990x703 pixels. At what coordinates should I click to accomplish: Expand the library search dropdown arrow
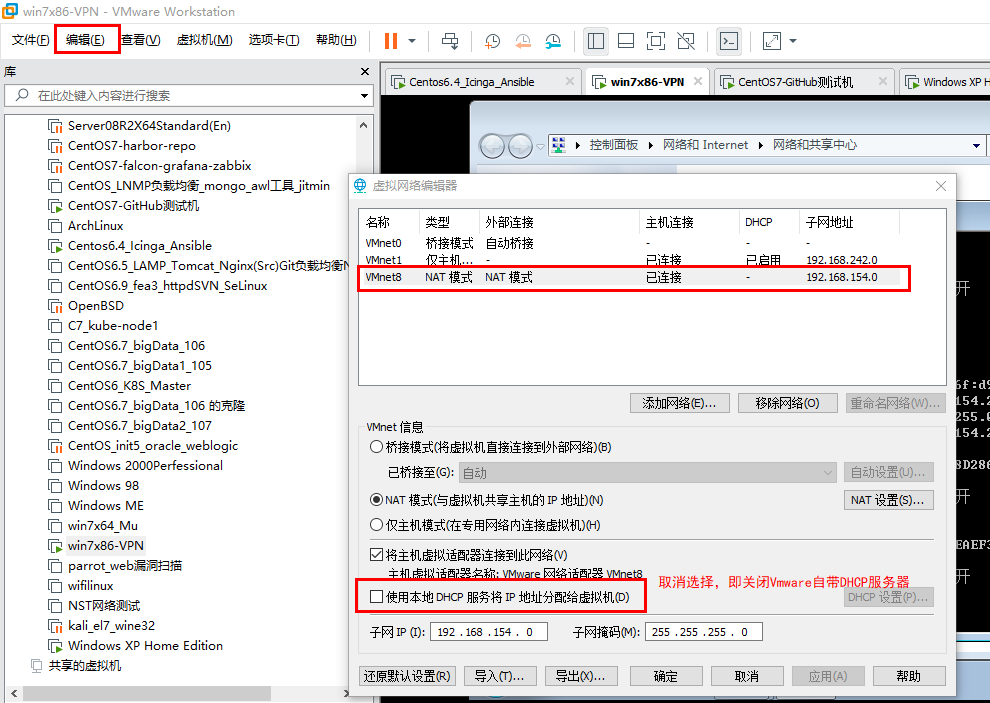click(x=364, y=96)
